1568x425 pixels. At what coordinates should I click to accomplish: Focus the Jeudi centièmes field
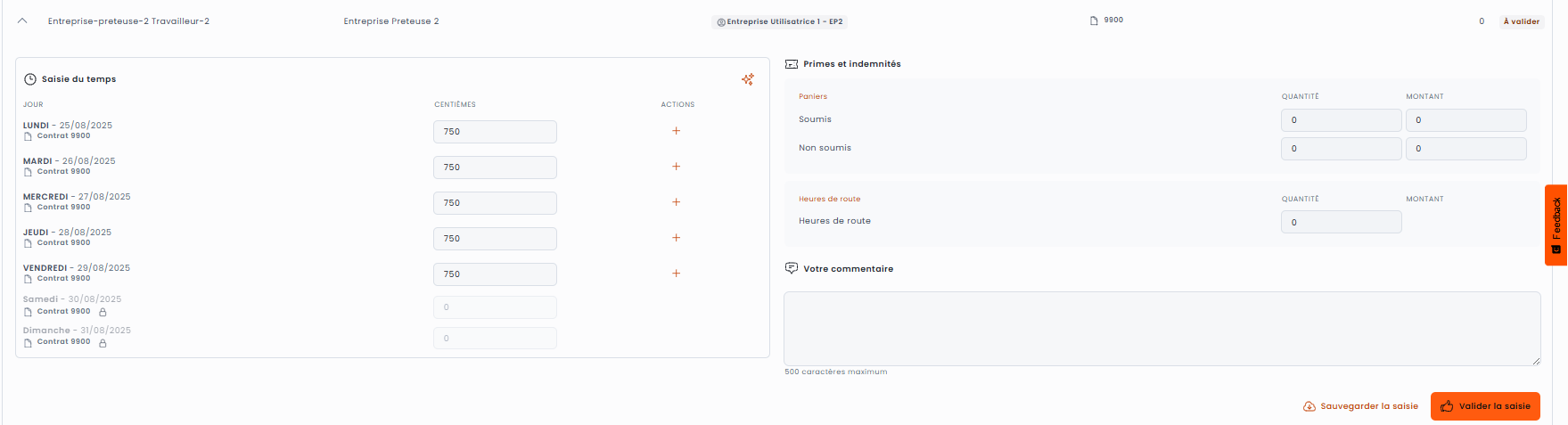[x=495, y=239]
